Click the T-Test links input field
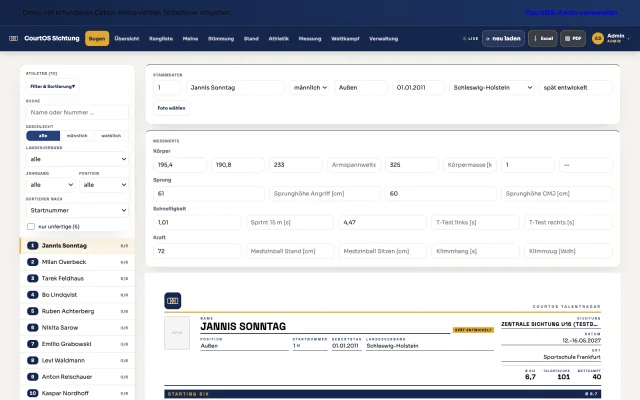Screen dimensions: 640x400 [475, 222]
